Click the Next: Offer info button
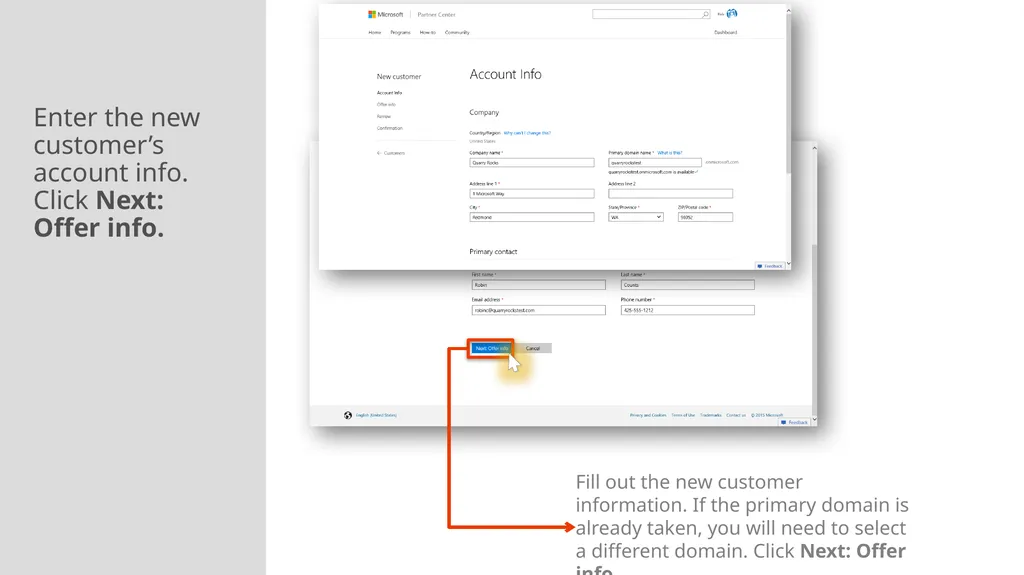1024x575 pixels. pos(491,348)
